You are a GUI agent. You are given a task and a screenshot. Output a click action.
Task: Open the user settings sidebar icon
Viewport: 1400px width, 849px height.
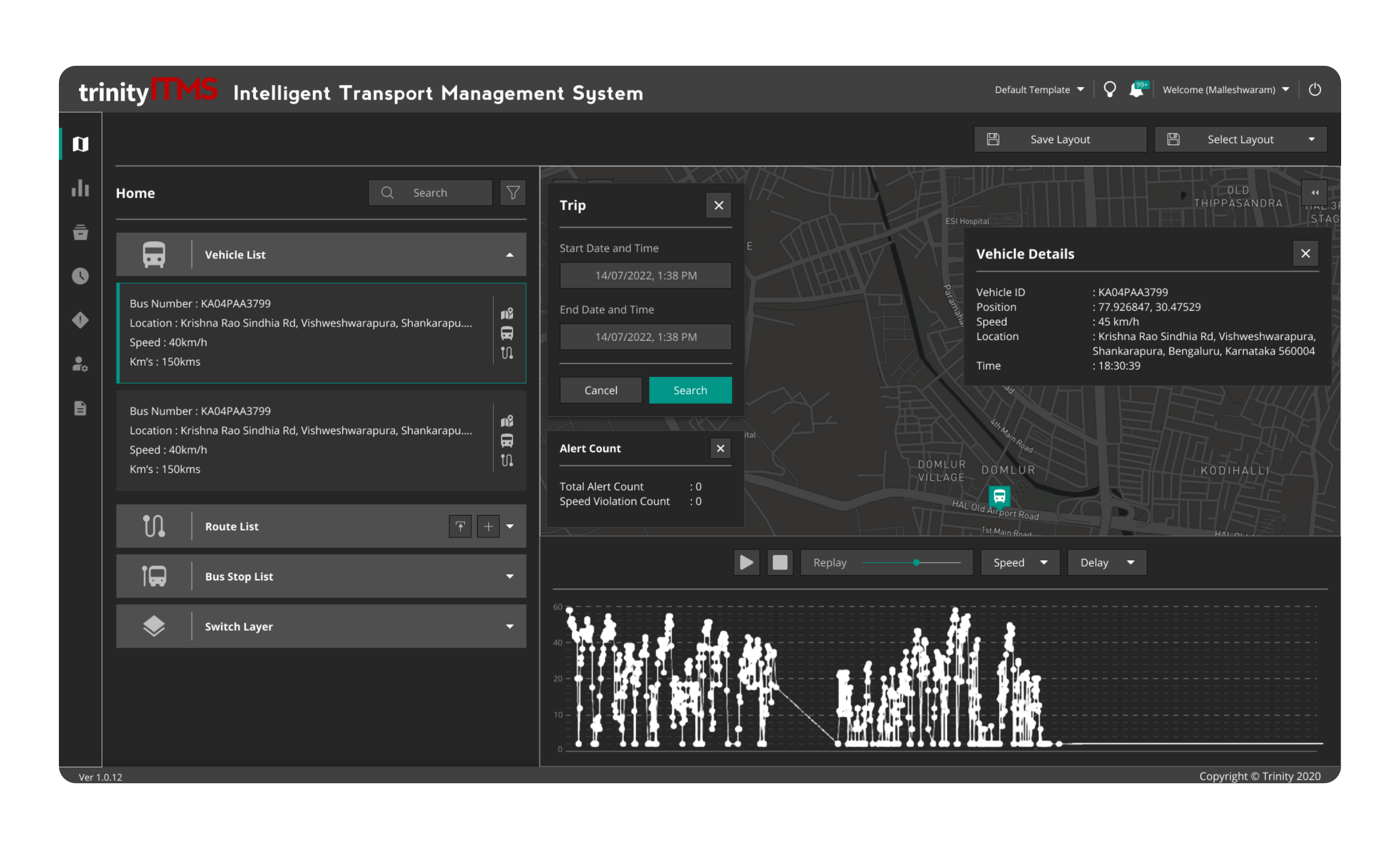(x=81, y=364)
